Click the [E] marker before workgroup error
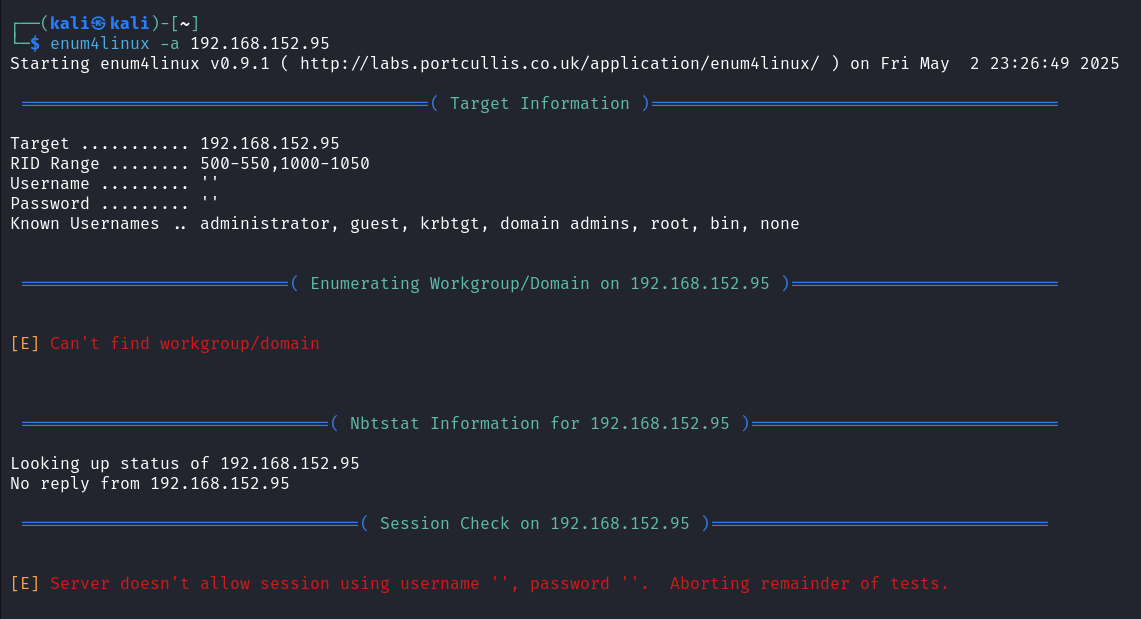This screenshot has width=1141, height=619. click(x=25, y=343)
